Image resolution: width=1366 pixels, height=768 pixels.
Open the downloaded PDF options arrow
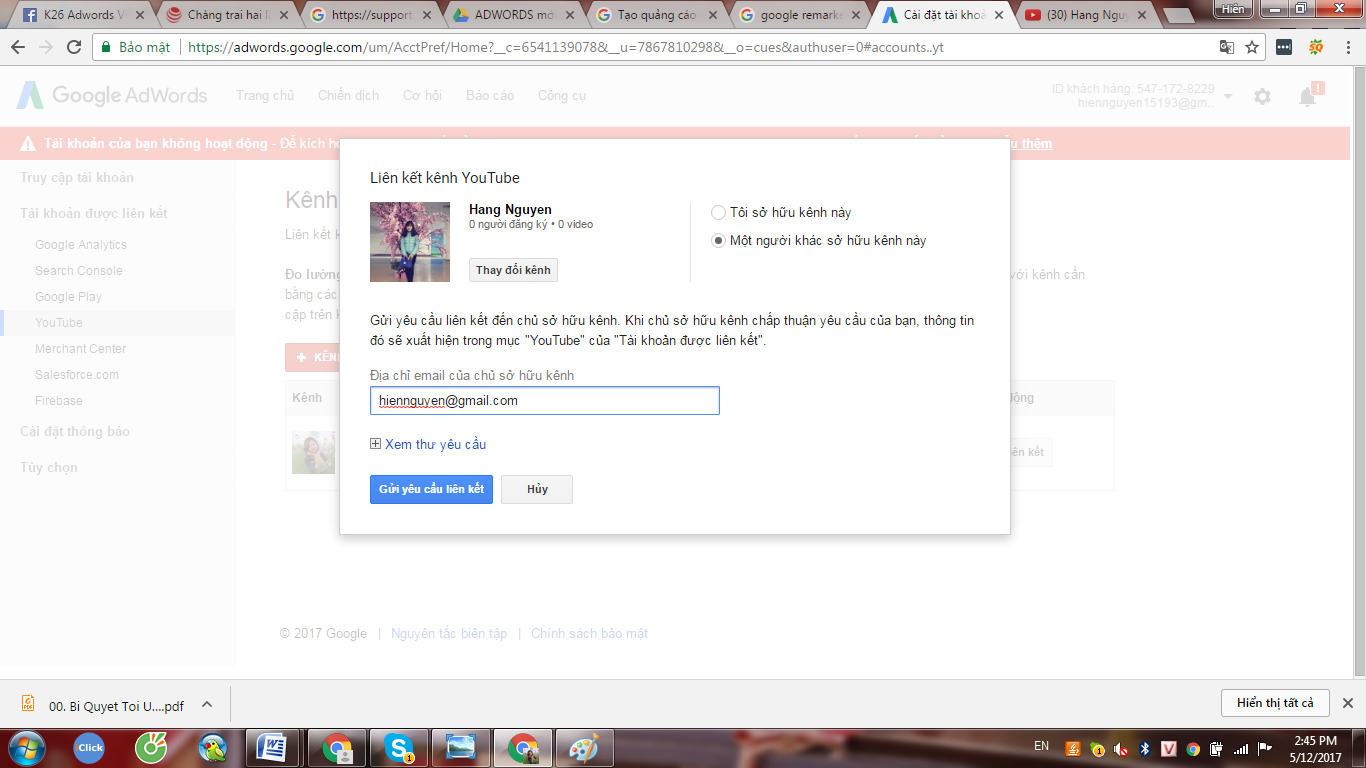pyautogui.click(x=207, y=704)
